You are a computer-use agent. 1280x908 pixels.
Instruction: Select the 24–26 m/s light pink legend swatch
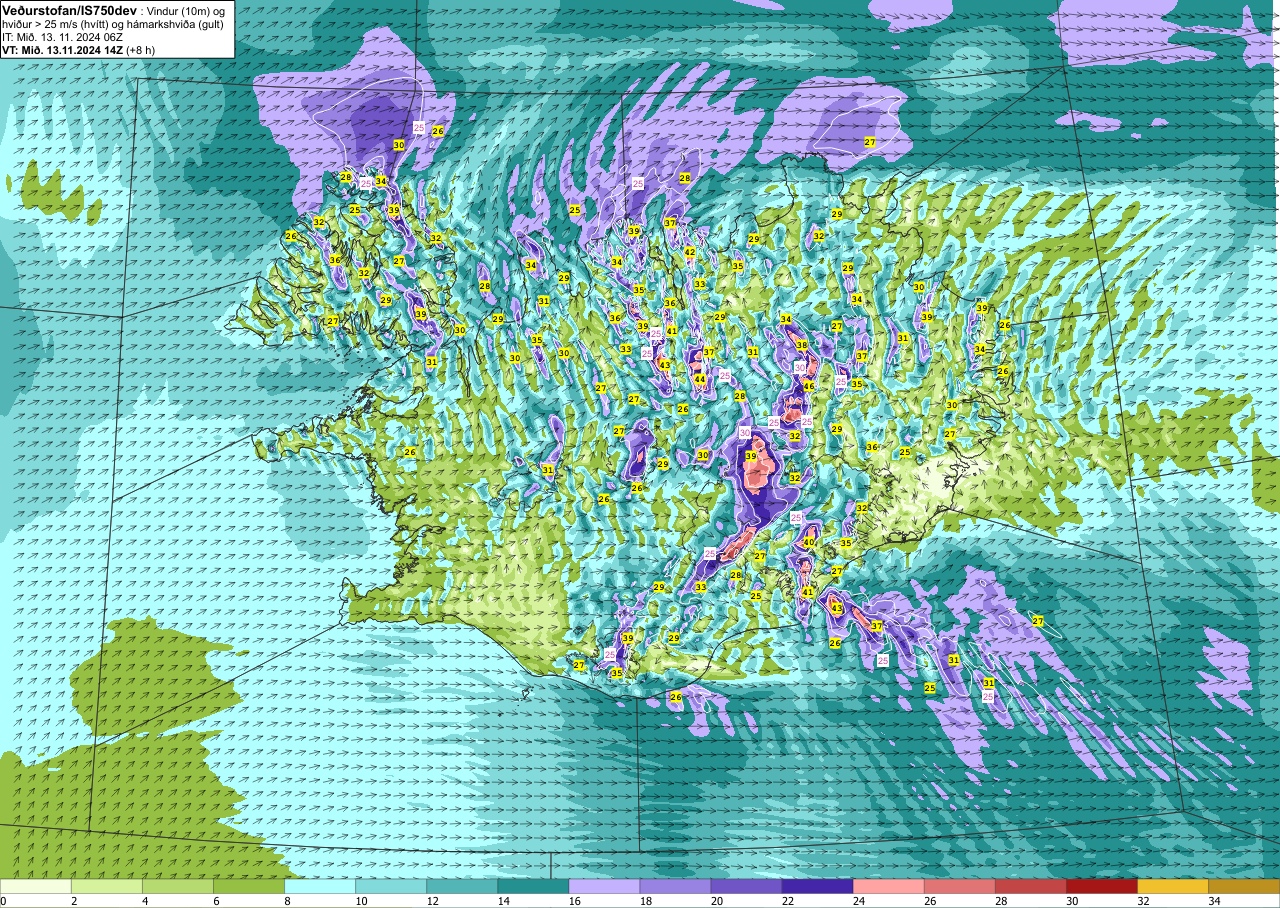(x=888, y=886)
